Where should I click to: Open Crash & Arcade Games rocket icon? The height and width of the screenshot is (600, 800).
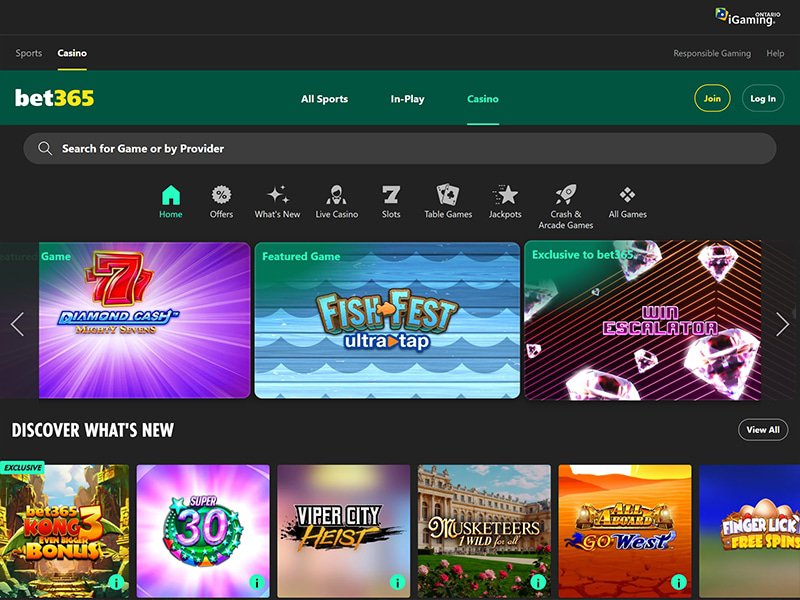(566, 194)
